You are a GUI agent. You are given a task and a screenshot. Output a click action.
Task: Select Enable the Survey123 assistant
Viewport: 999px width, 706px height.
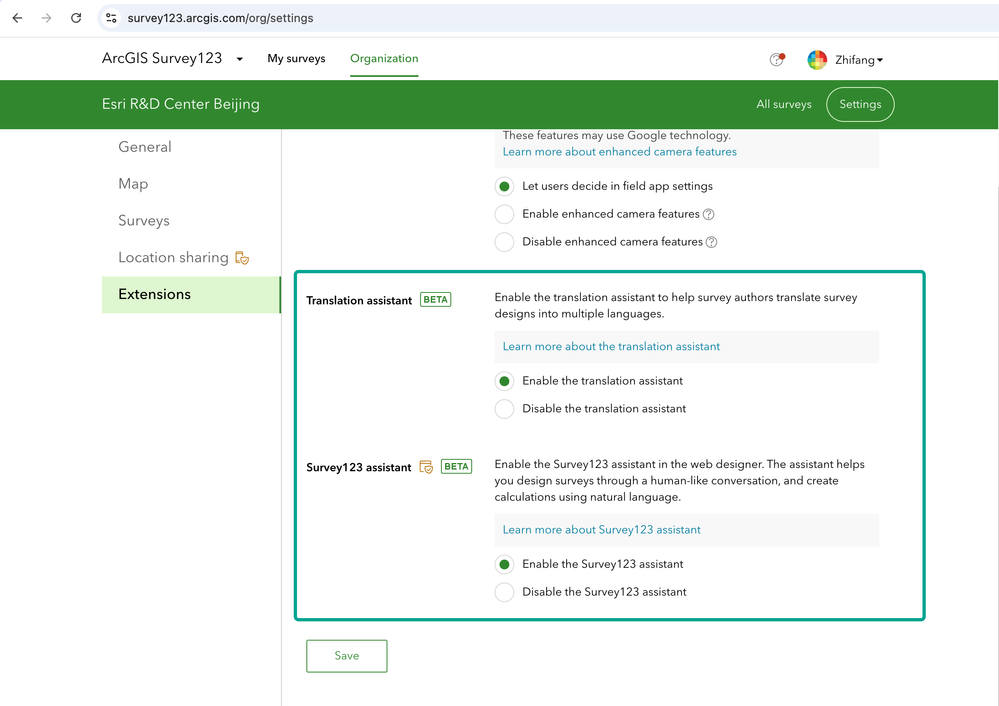pyautogui.click(x=504, y=565)
